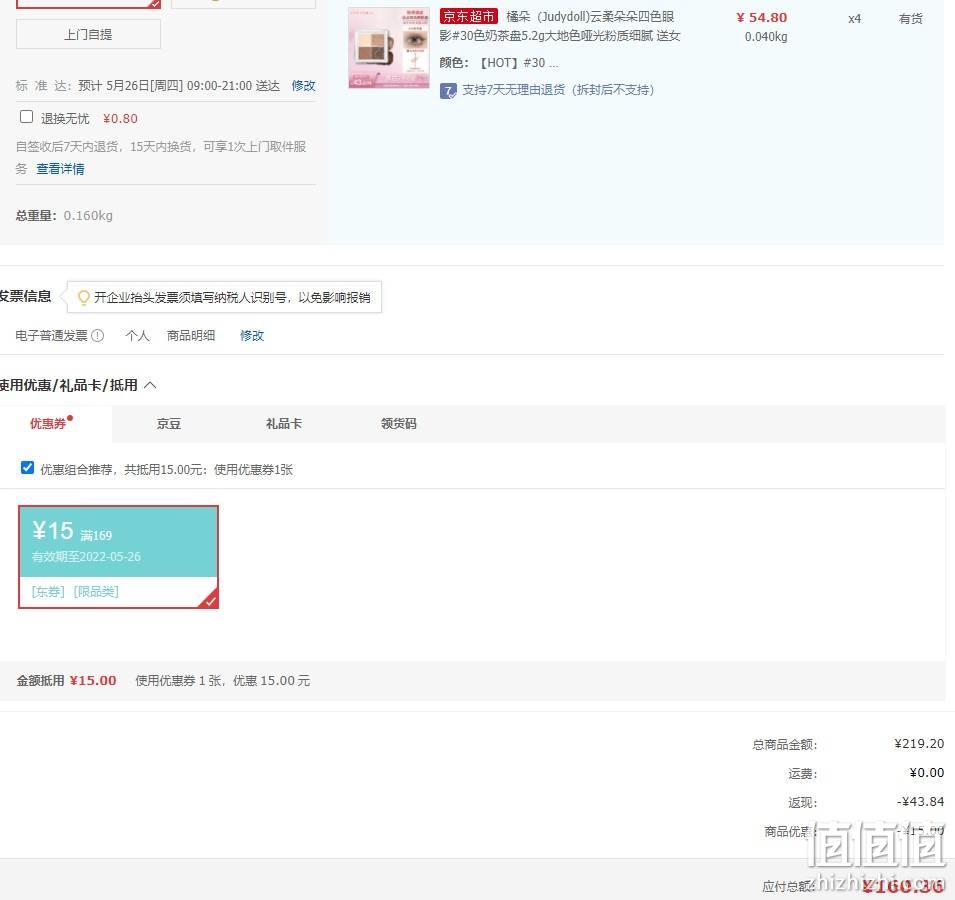Switch to the 礼品卡 tab
This screenshot has width=955, height=900.
[x=284, y=424]
